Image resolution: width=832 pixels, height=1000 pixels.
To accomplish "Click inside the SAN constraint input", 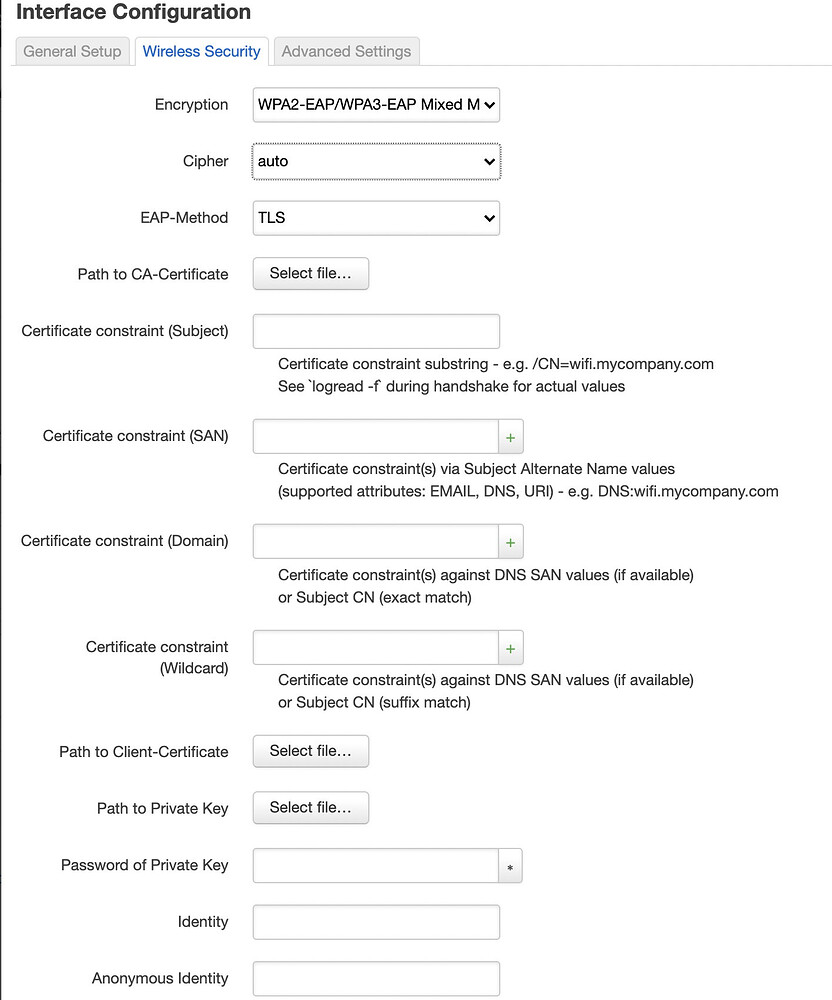I will tap(375, 436).
